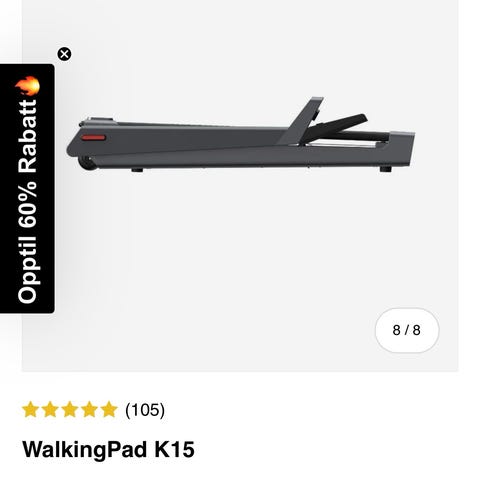
Task: Open the Opptil 60% Rabatt promo banner
Action: click(x=27, y=188)
